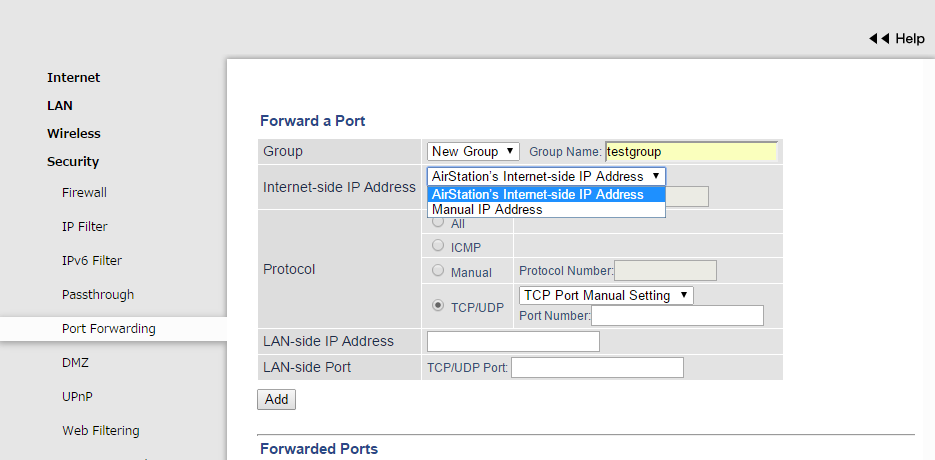Focus the LAN-side IP Address field

(x=513, y=341)
